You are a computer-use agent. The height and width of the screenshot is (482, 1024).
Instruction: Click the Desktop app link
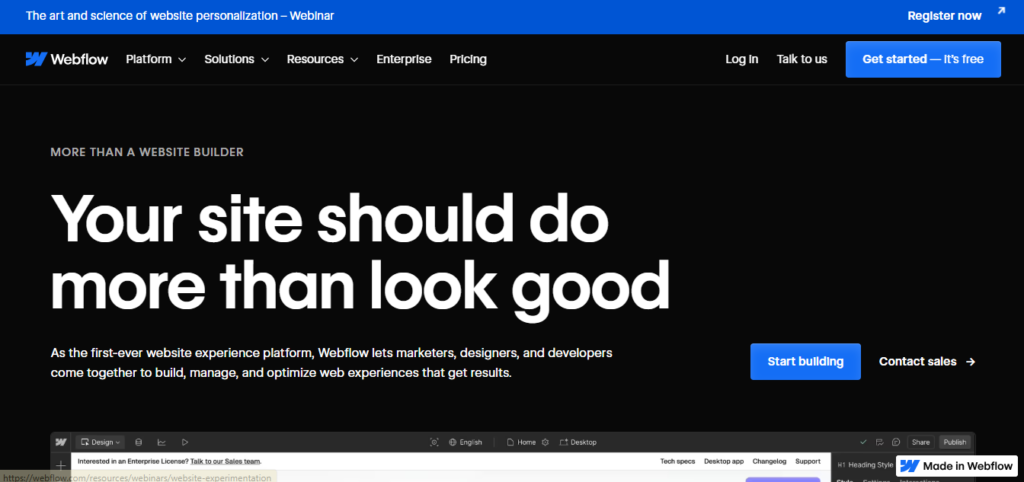[x=724, y=461]
